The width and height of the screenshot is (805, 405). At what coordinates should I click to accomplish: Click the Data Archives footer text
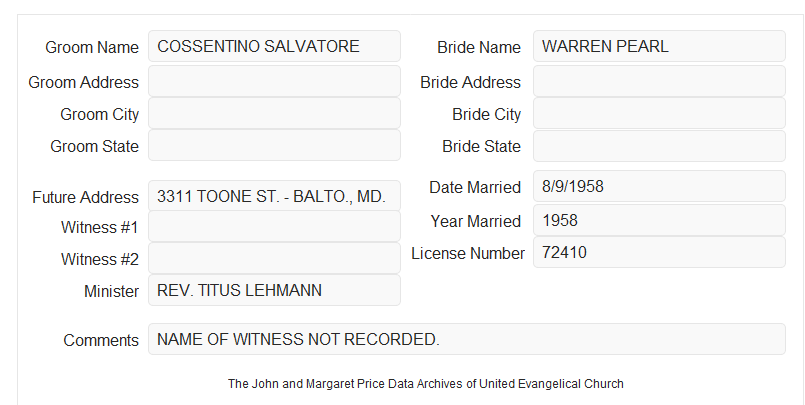(426, 384)
